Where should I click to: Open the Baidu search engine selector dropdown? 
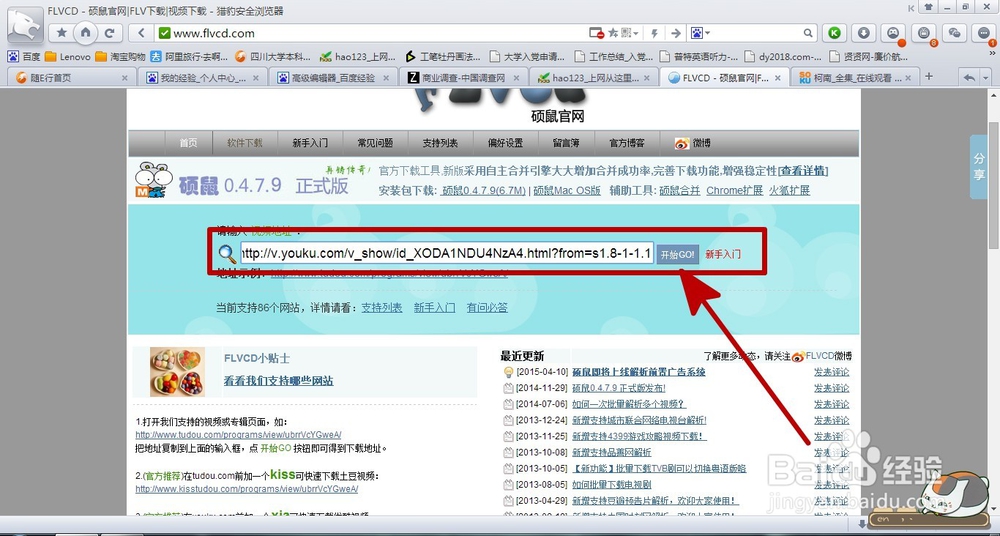[x=701, y=33]
